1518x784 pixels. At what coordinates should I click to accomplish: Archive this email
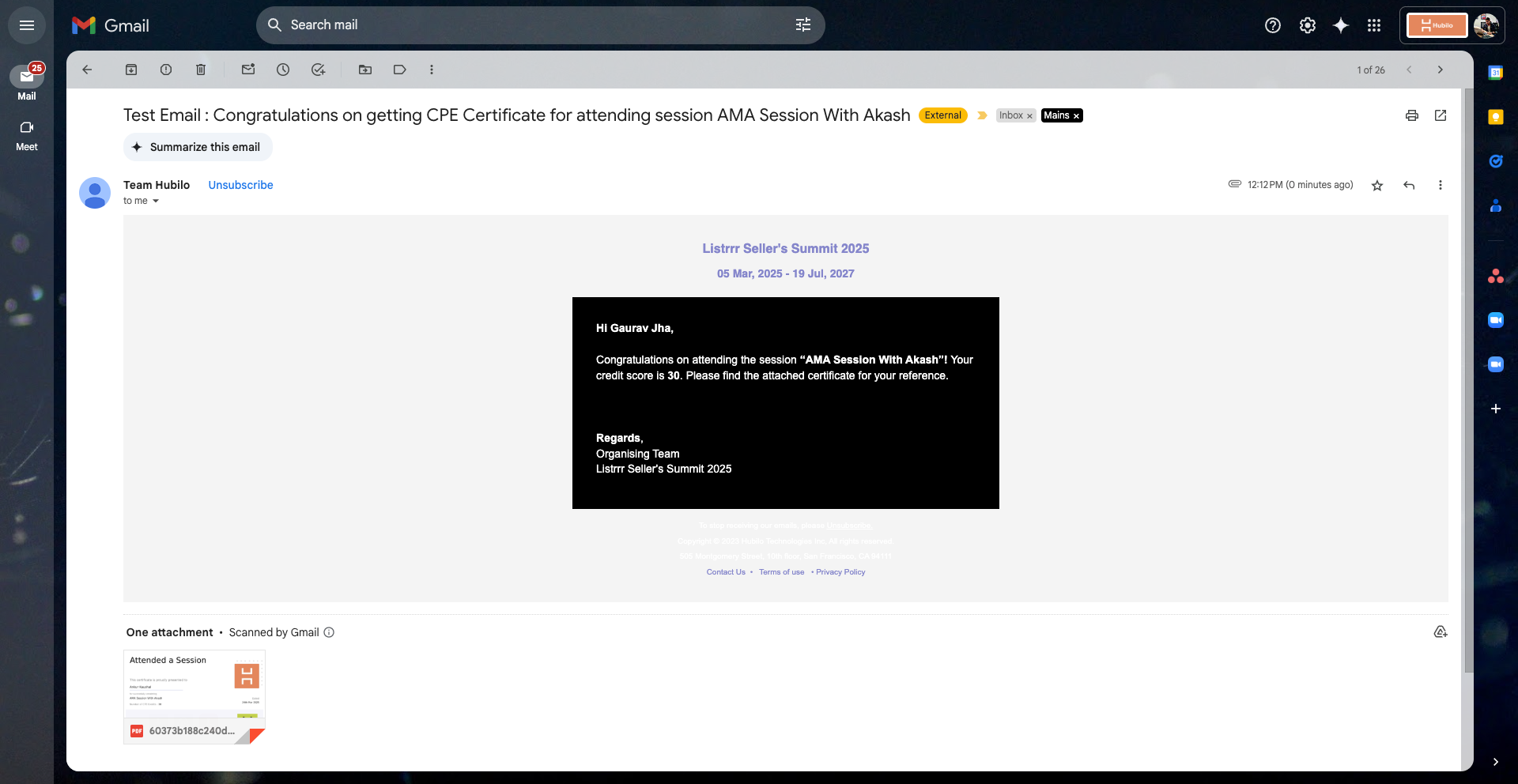(131, 70)
